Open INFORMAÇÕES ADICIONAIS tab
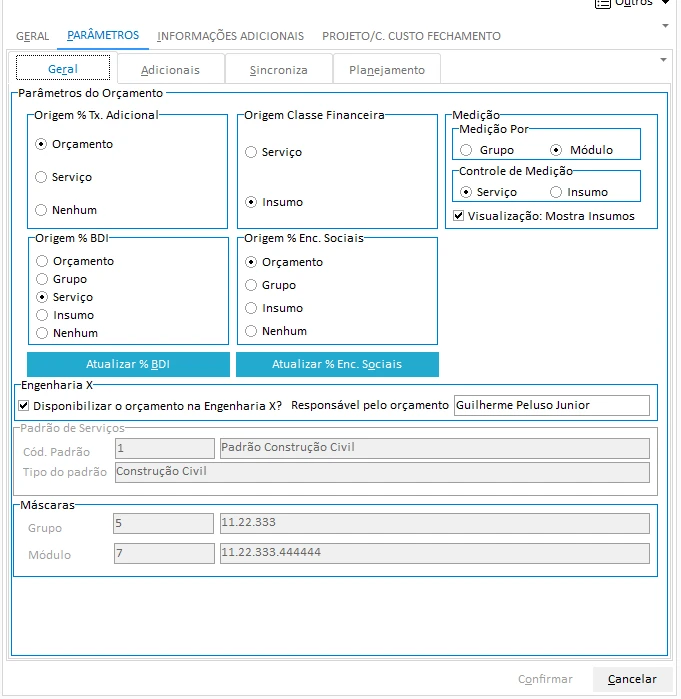The image size is (681, 699). point(230,36)
